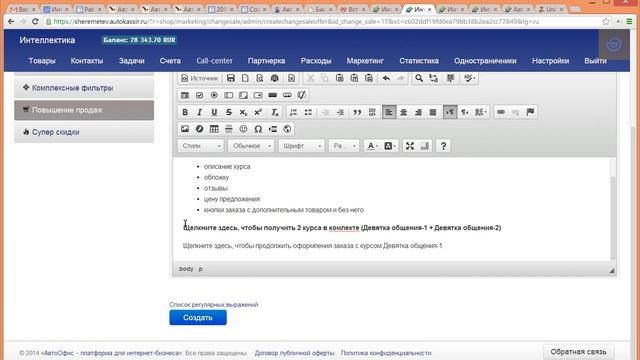Toggle justify alignment

[433, 112]
